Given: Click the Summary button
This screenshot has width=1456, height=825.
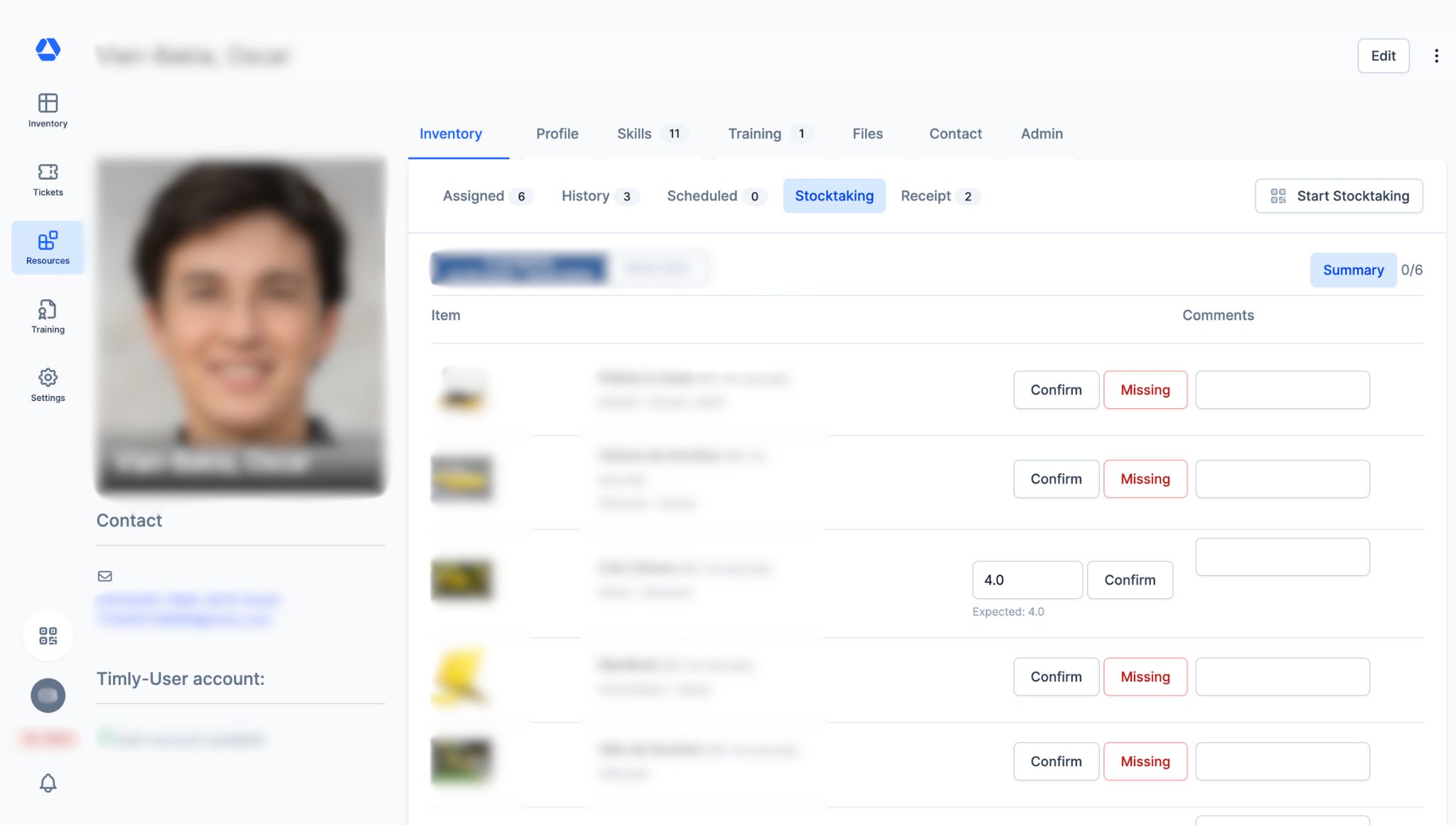Looking at the screenshot, I should [1353, 270].
